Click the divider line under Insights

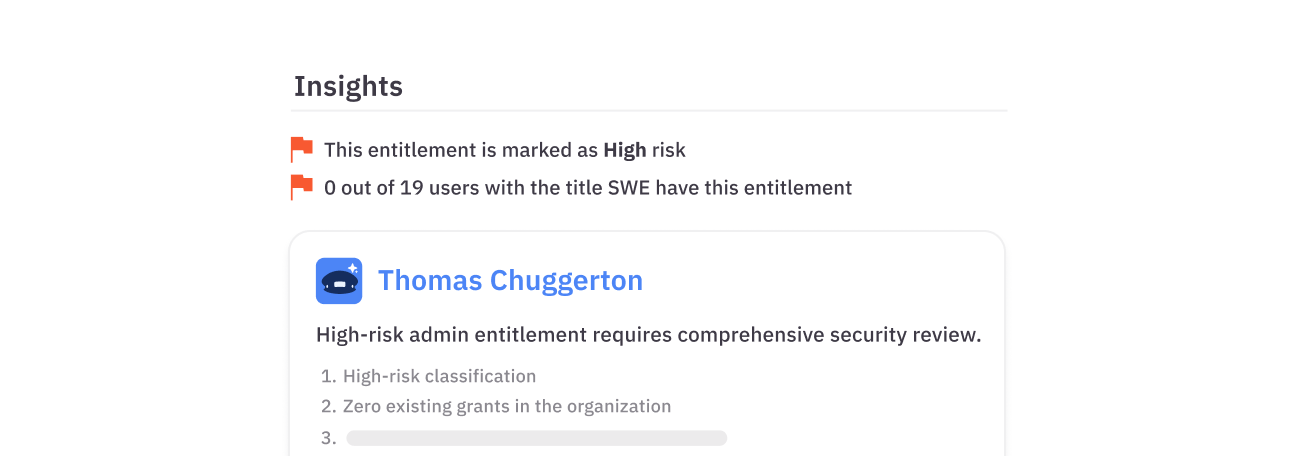coord(650,110)
